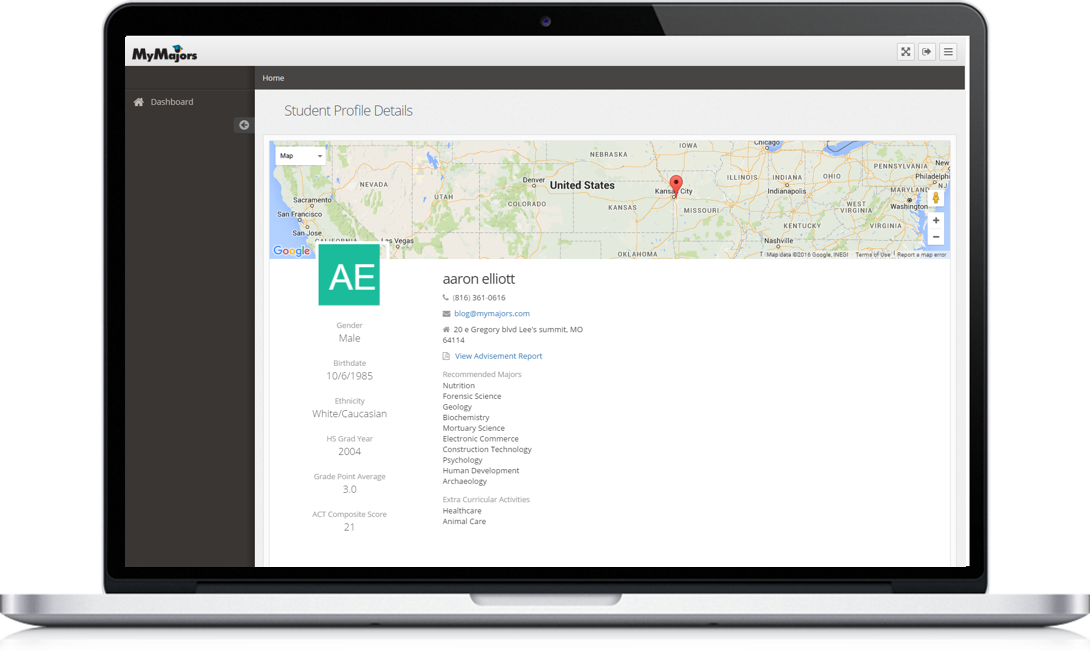Click the MyMajors logo
The image size is (1090, 651).
[165, 54]
